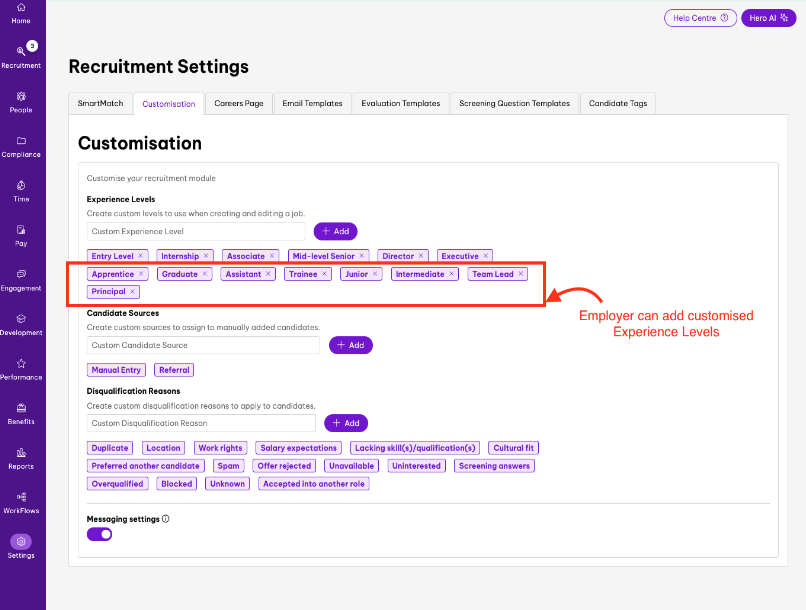Select the Preferred another candidate tag
Image resolution: width=806 pixels, height=610 pixels.
pos(145,466)
